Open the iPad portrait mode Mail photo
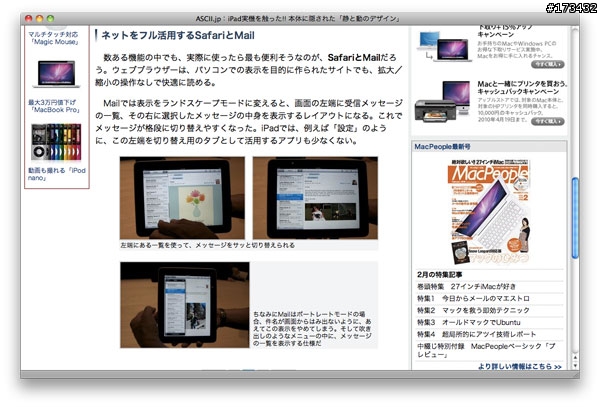The height and width of the screenshot is (407, 600). (x=185, y=305)
